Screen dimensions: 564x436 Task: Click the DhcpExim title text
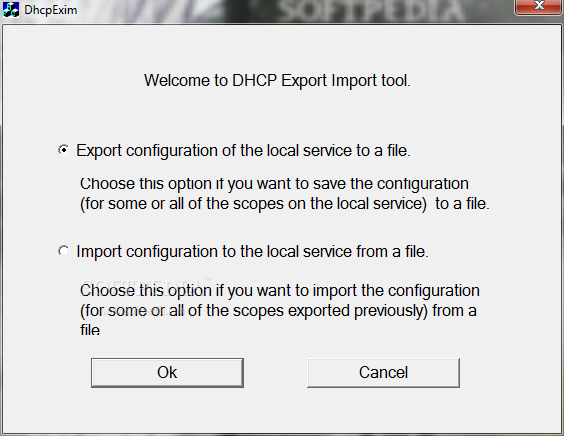(x=51, y=10)
